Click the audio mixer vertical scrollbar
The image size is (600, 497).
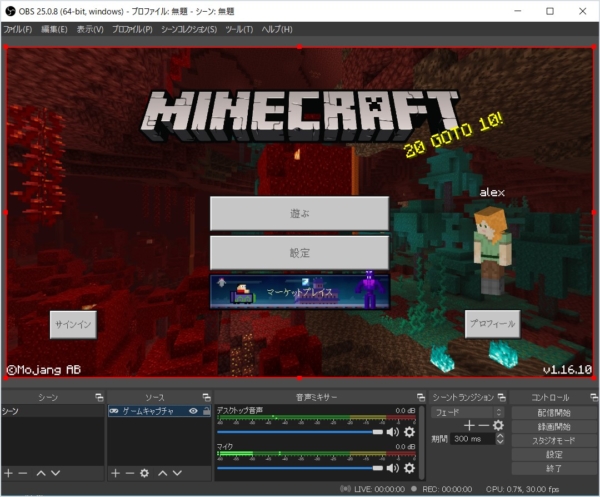click(422, 442)
